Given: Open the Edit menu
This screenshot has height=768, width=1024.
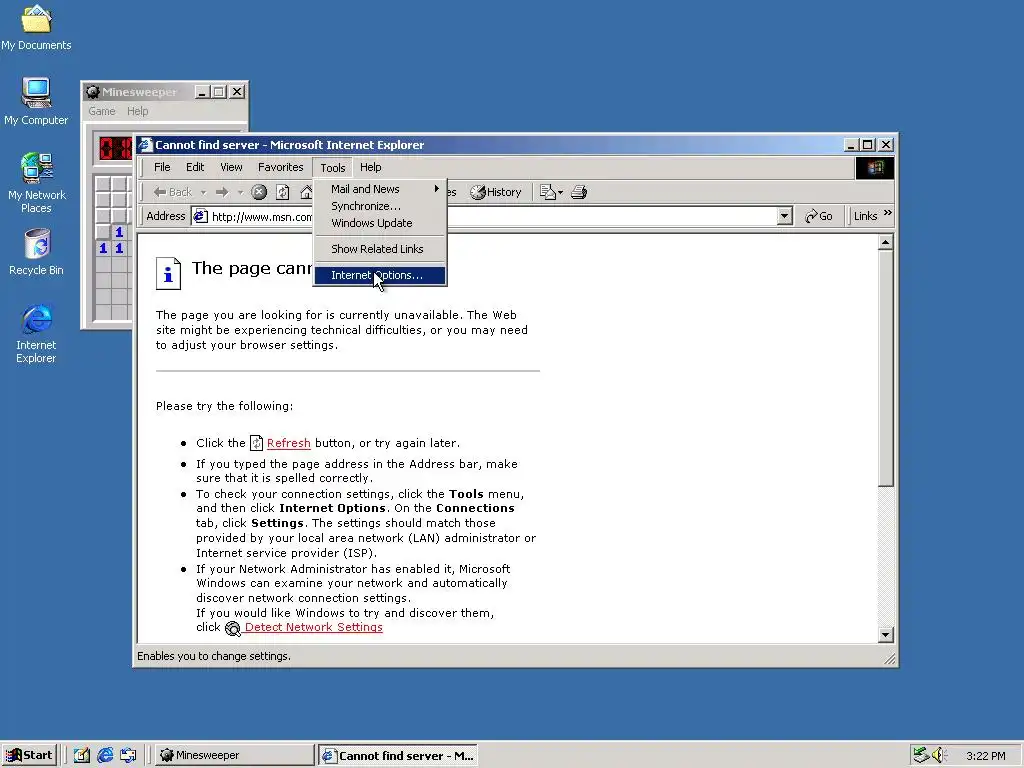Looking at the screenshot, I should click(195, 167).
